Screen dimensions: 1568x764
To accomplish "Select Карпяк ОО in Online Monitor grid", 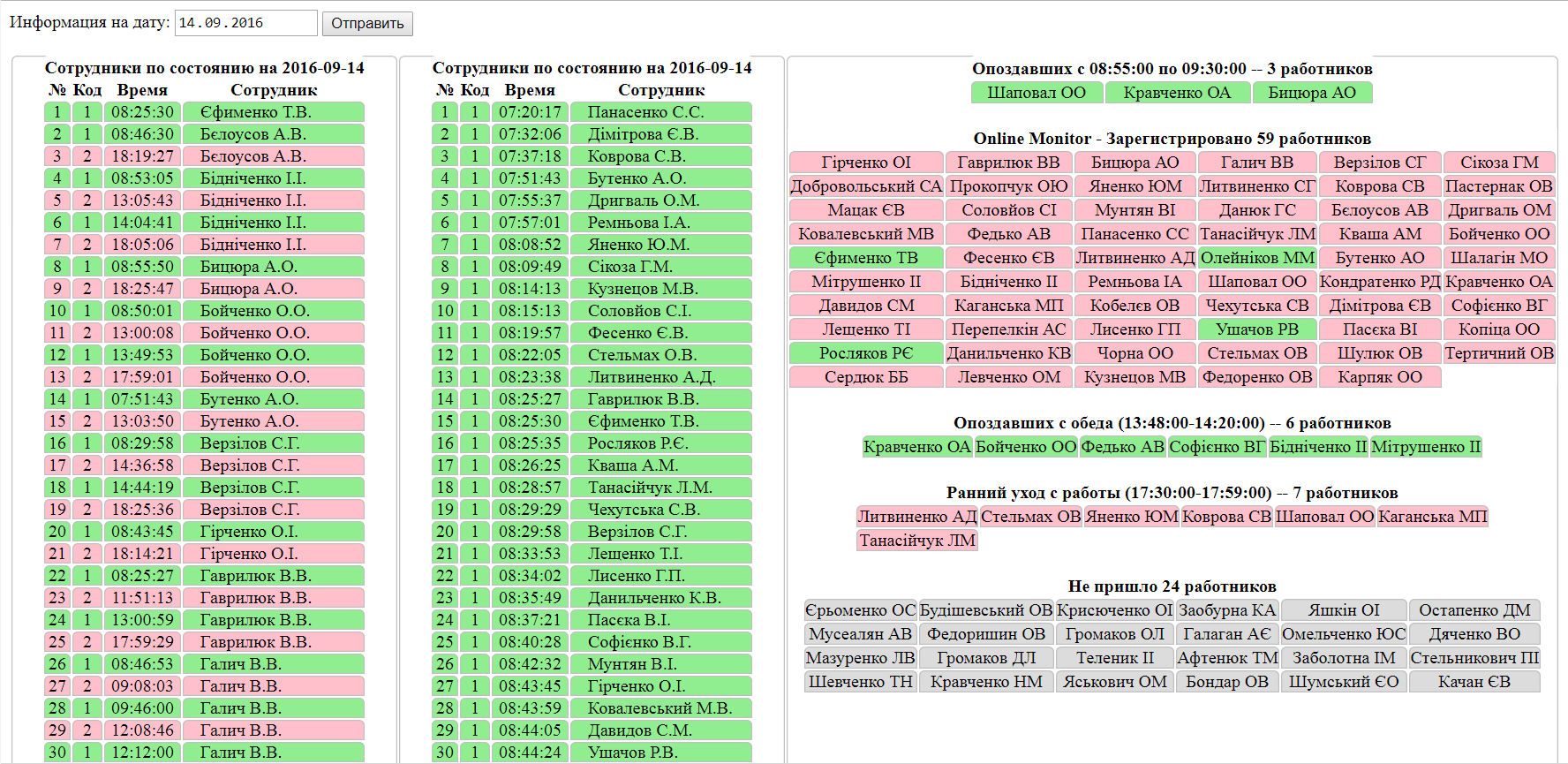I will click(1379, 377).
